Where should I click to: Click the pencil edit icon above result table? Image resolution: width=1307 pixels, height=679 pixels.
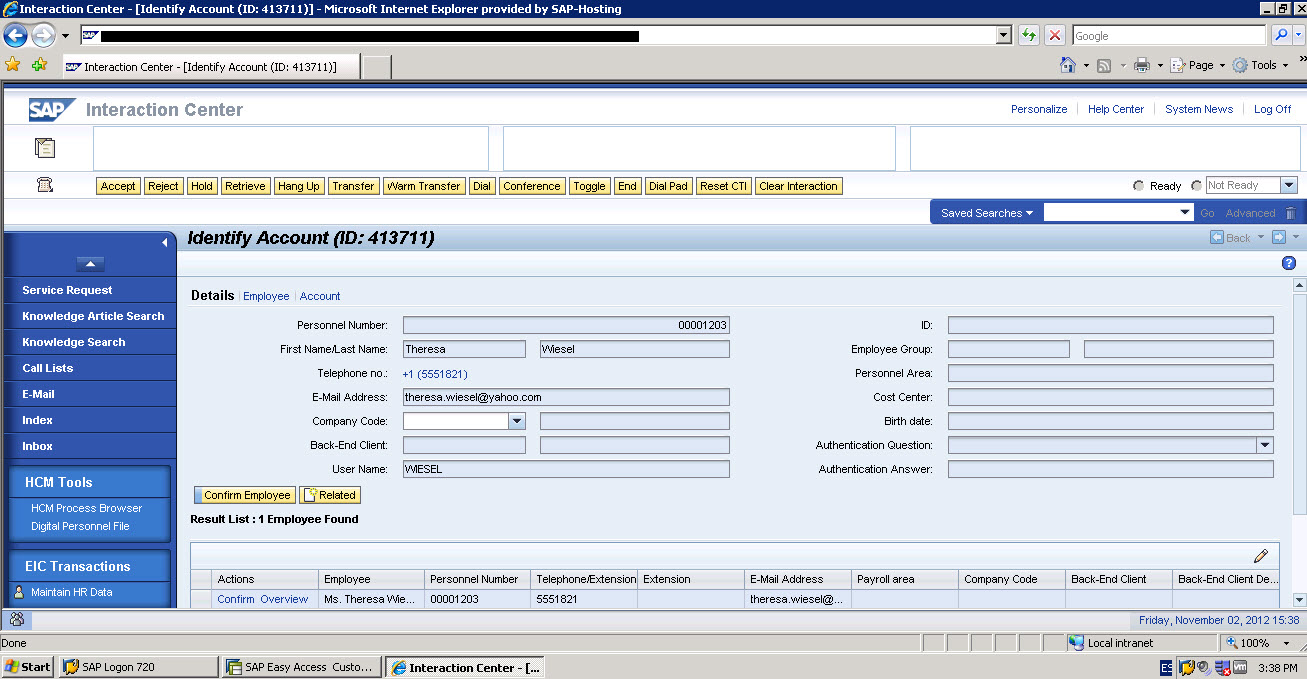pos(1260,556)
